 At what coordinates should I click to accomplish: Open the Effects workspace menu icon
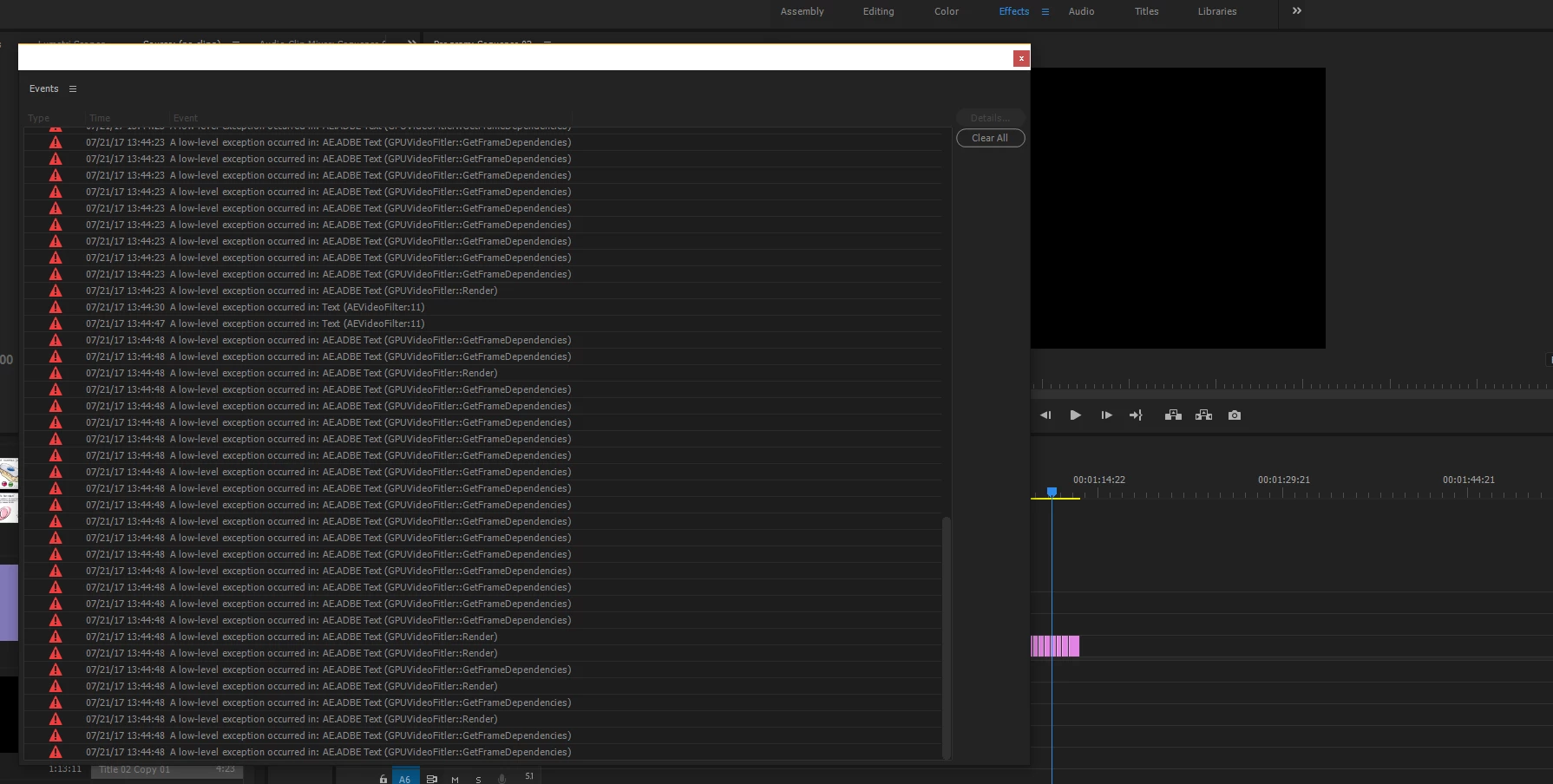tap(1045, 11)
